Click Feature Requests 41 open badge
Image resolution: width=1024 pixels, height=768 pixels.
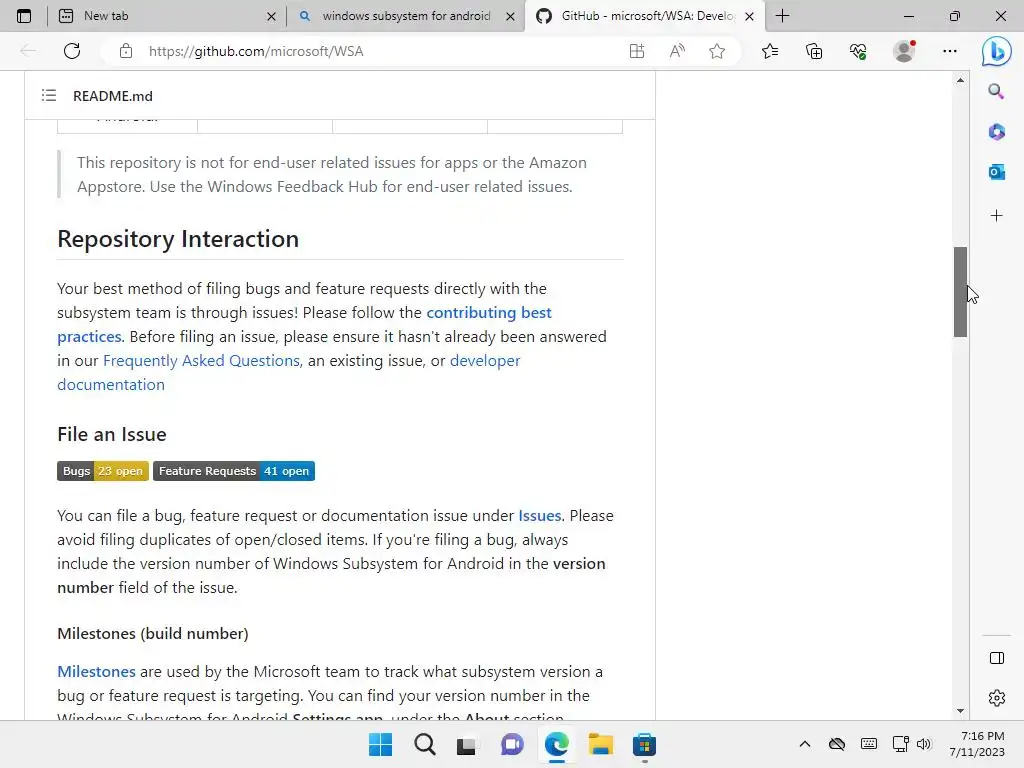click(234, 471)
